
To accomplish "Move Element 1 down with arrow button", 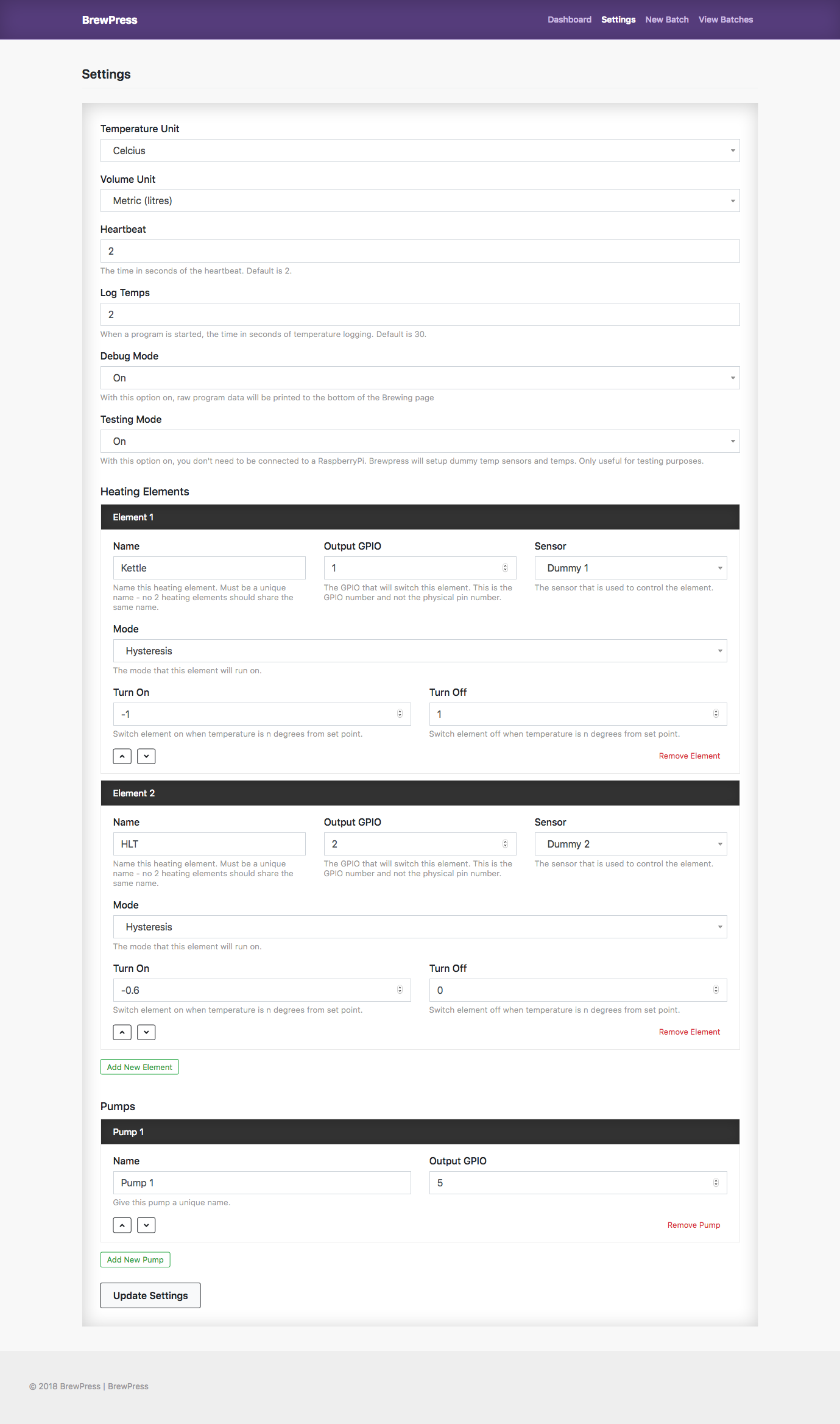I will (x=146, y=756).
